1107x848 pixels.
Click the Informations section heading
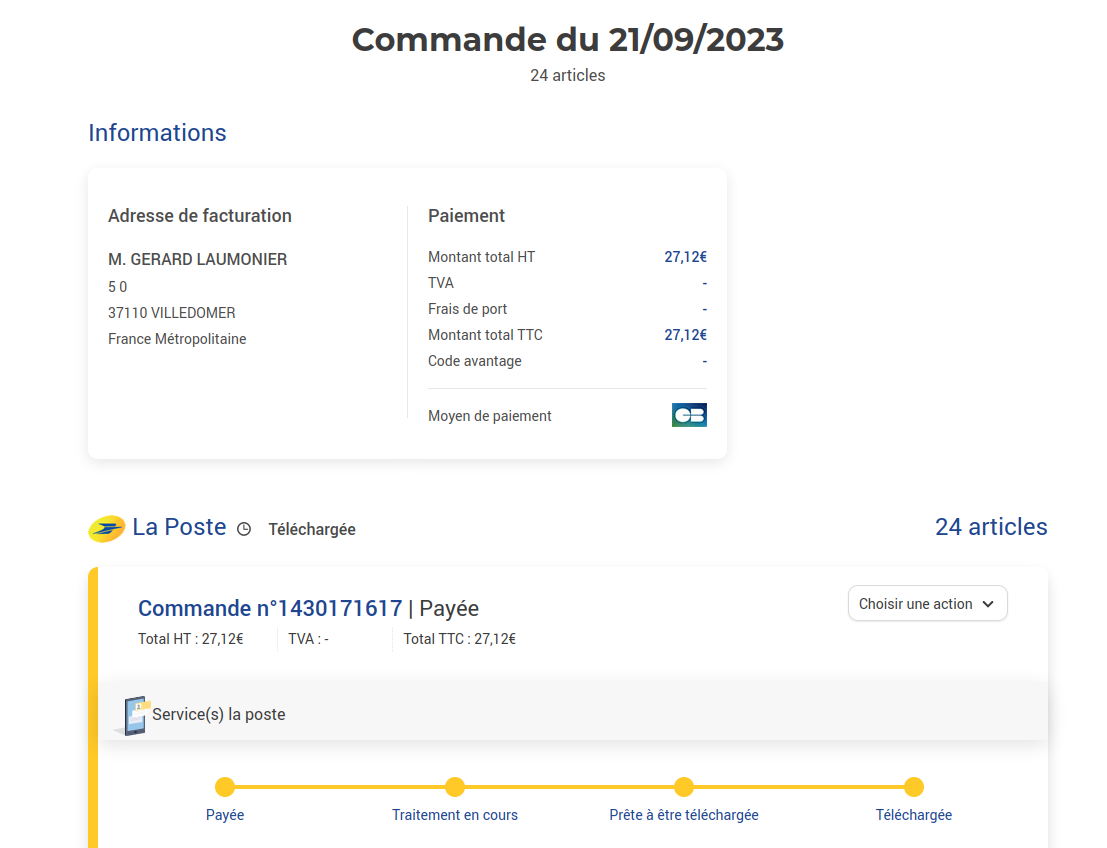[158, 133]
